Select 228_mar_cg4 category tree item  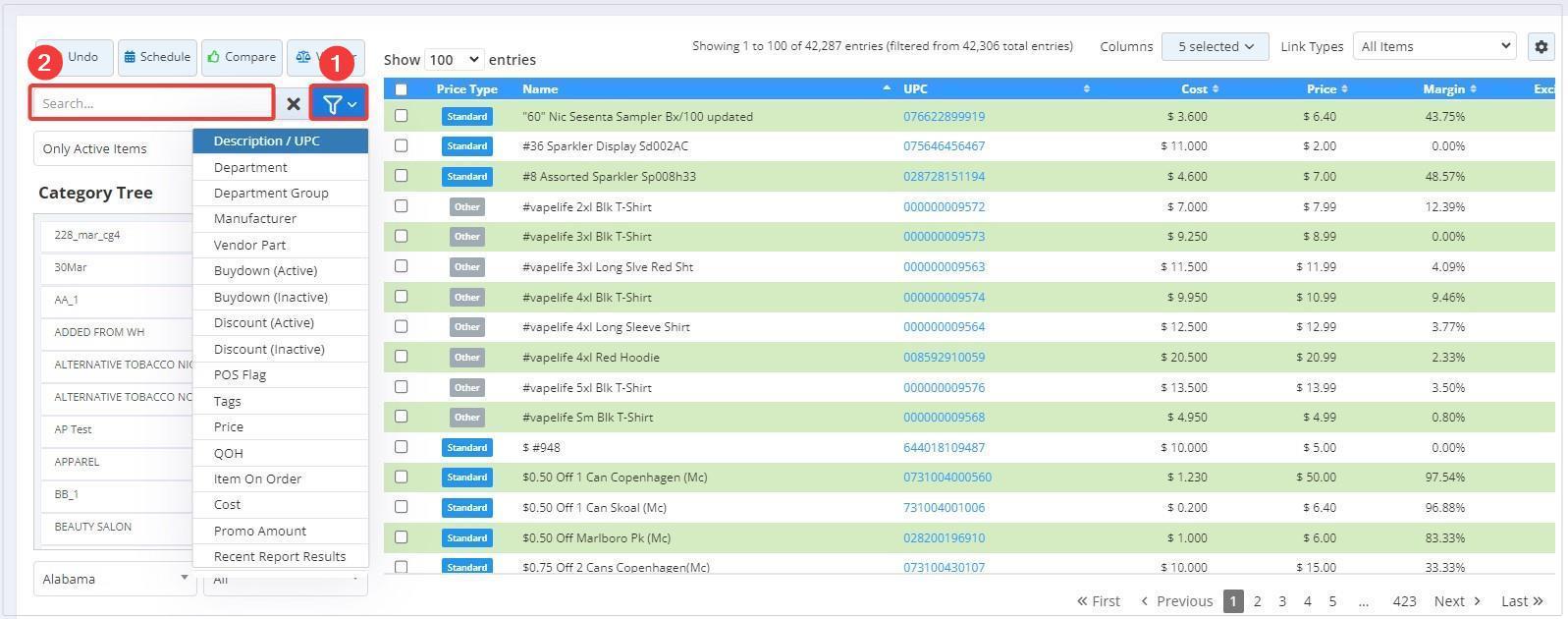(116, 235)
